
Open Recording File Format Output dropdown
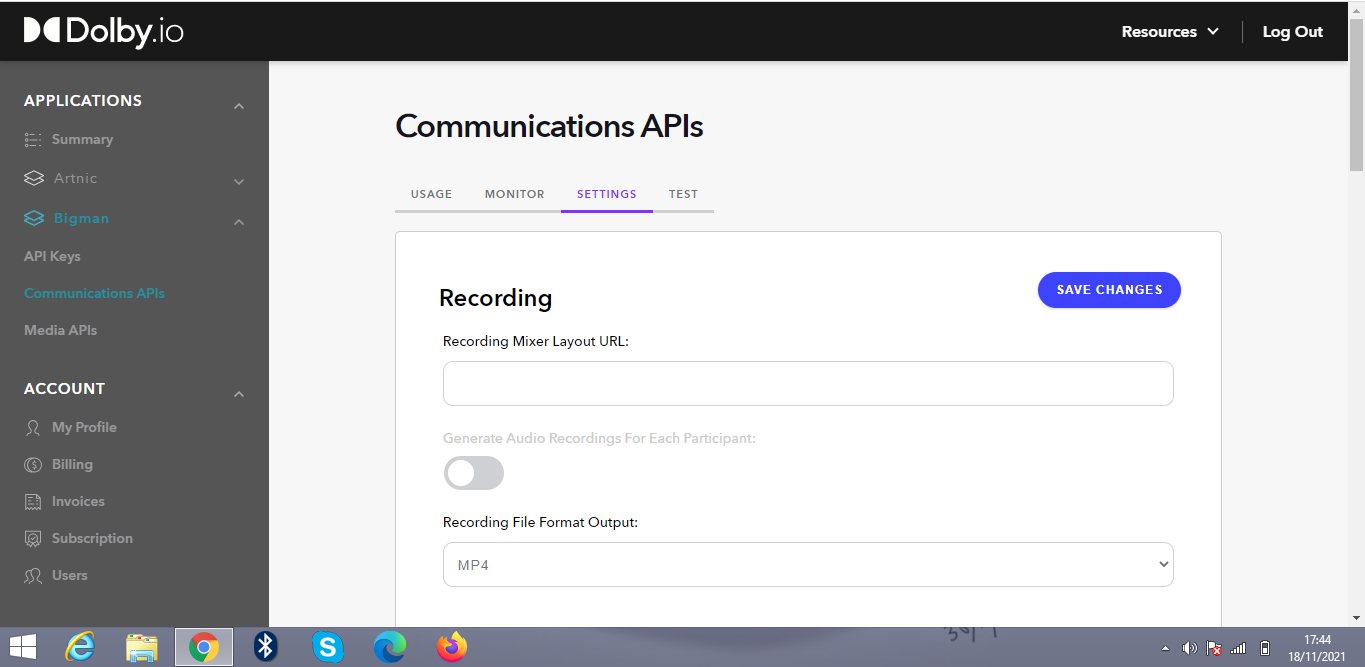point(808,565)
